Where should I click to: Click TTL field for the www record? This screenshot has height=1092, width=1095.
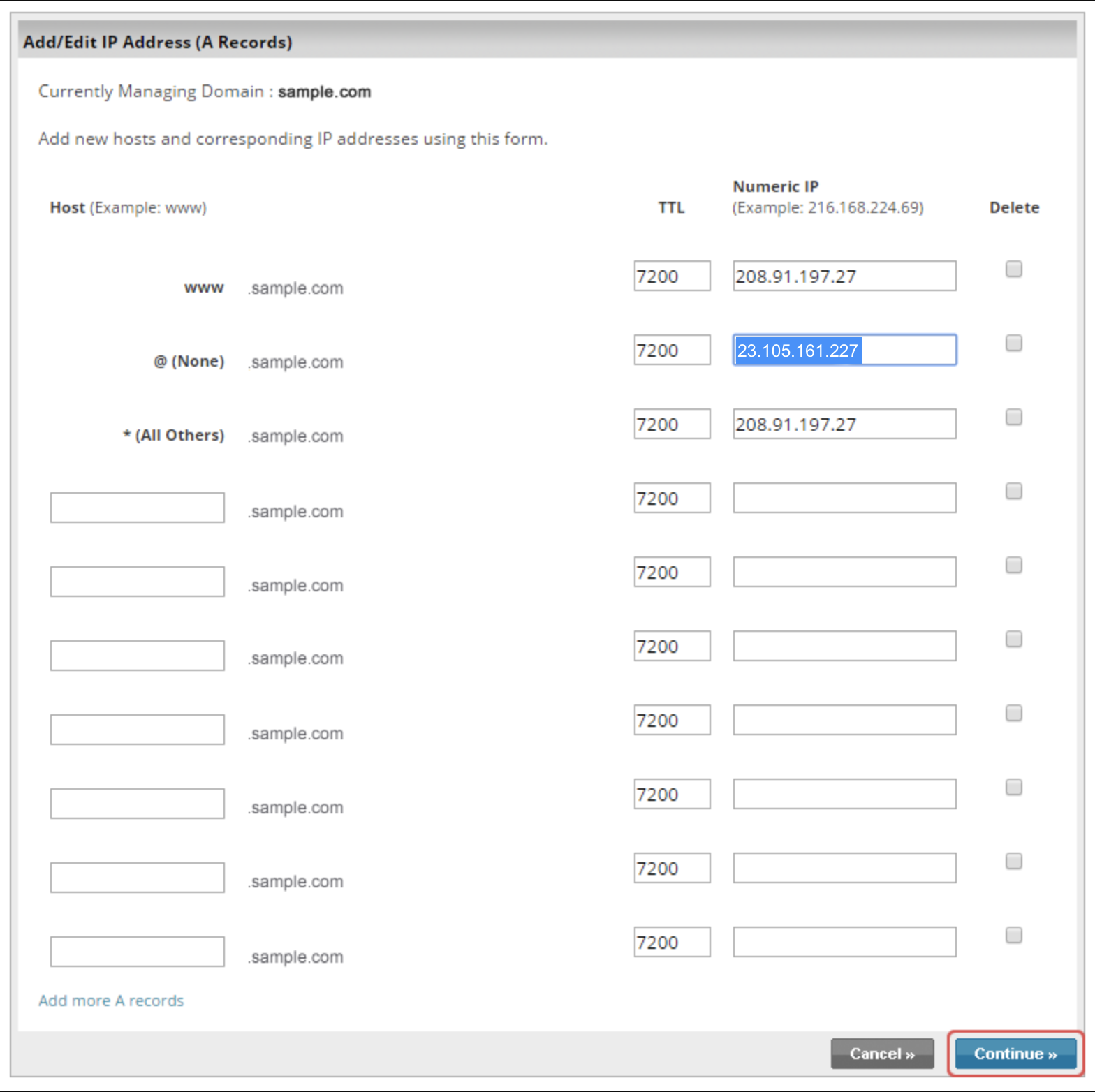tap(671, 276)
